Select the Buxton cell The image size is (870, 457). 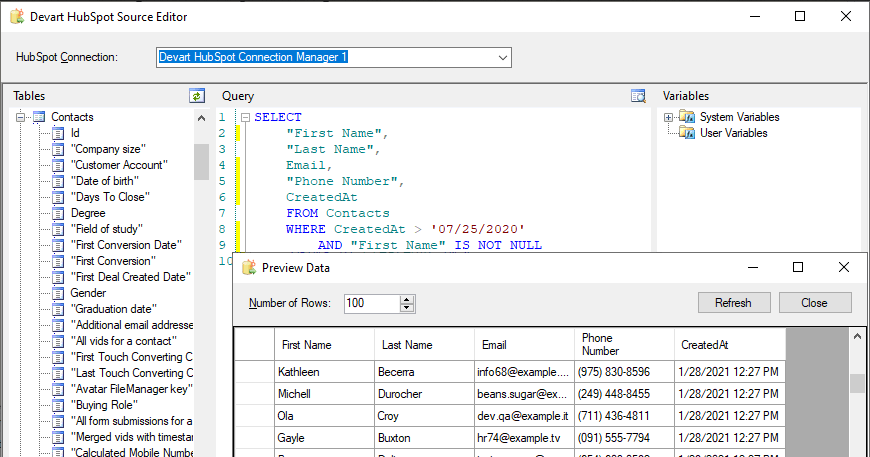click(424, 438)
